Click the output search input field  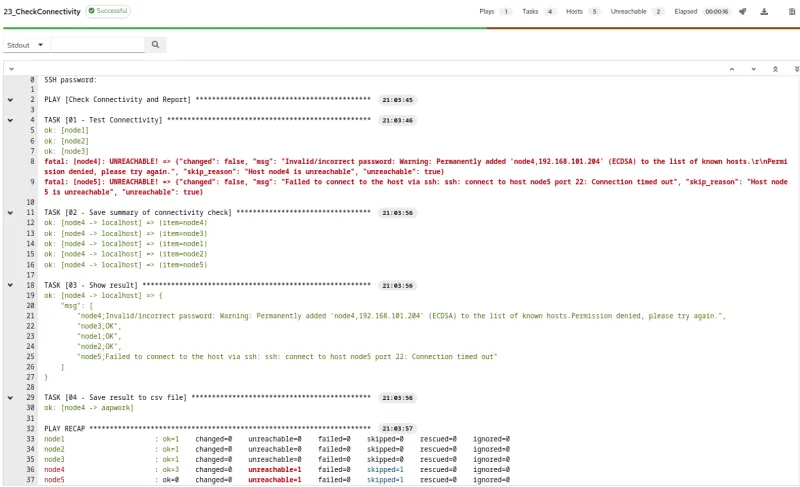98,45
